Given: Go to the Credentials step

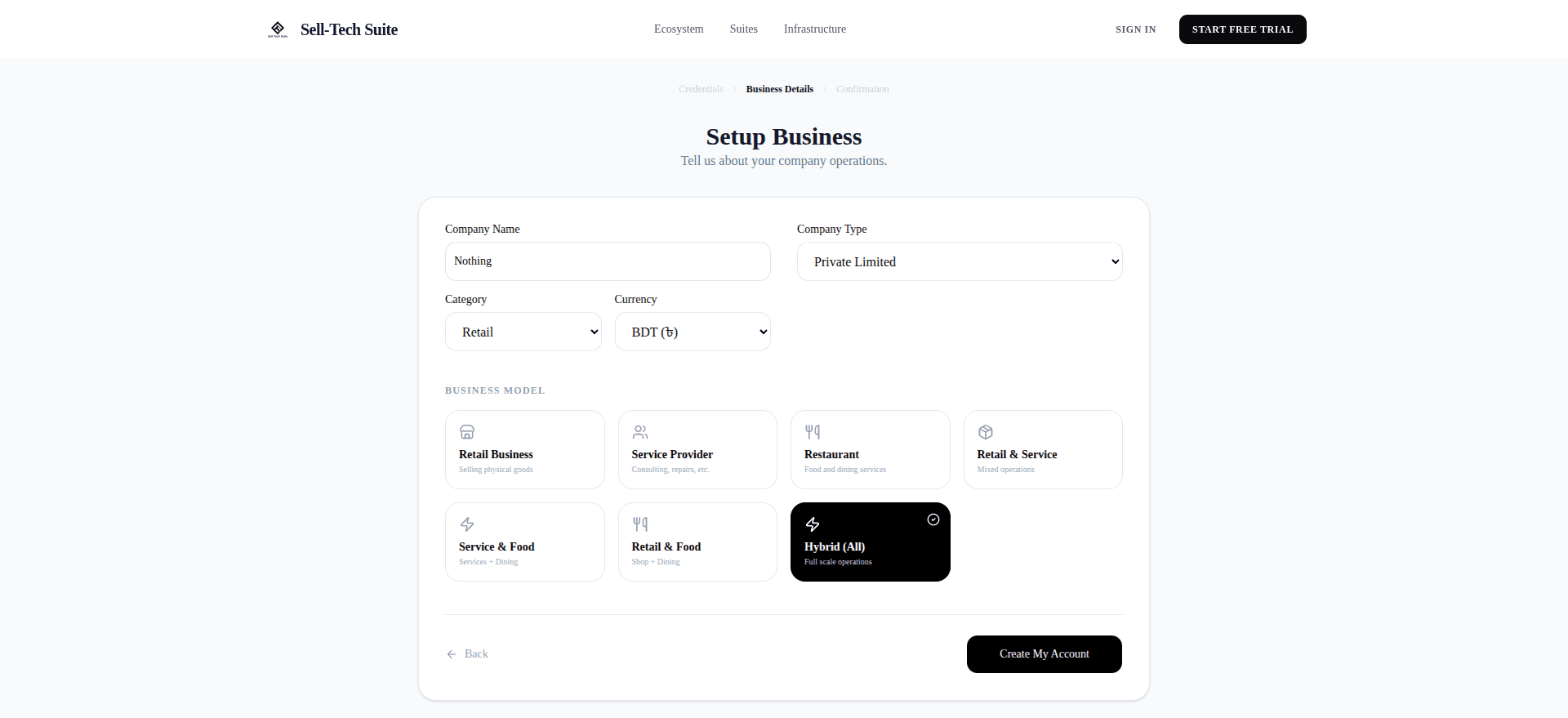Looking at the screenshot, I should pyautogui.click(x=701, y=89).
